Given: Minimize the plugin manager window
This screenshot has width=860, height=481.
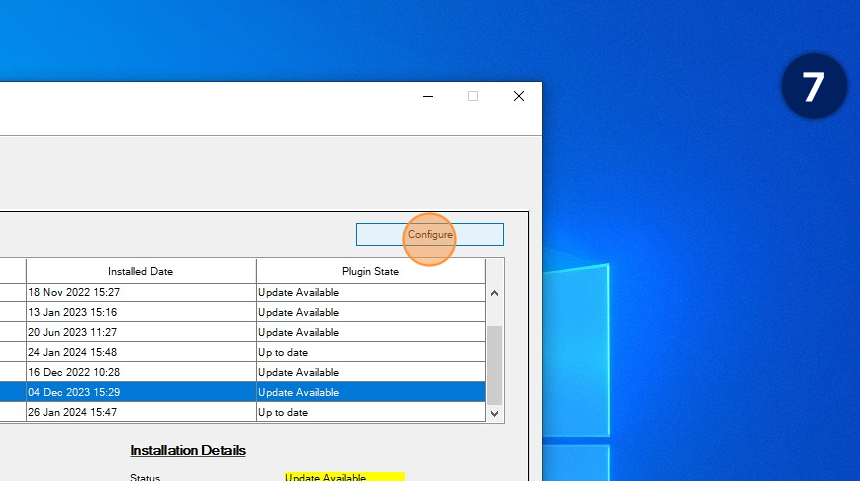Looking at the screenshot, I should pos(428,96).
